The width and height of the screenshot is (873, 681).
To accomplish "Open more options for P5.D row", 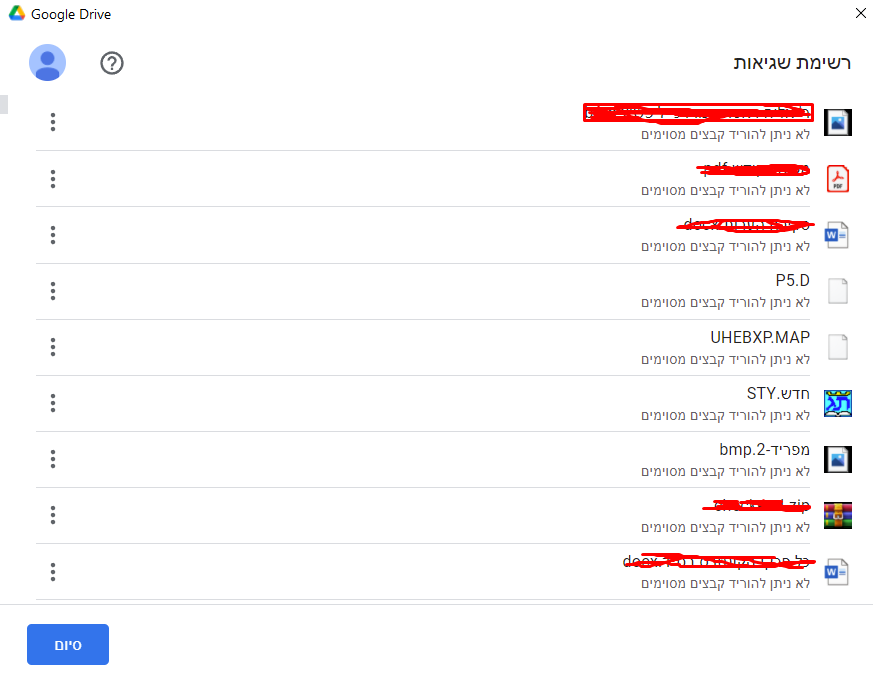I will coord(53,291).
